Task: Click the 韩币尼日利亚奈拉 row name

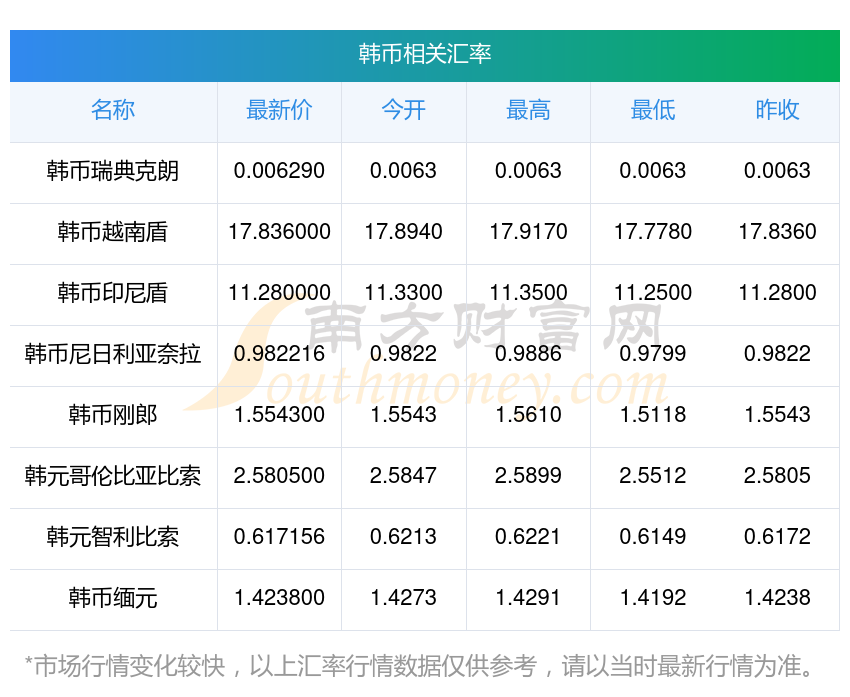Action: coord(113,354)
